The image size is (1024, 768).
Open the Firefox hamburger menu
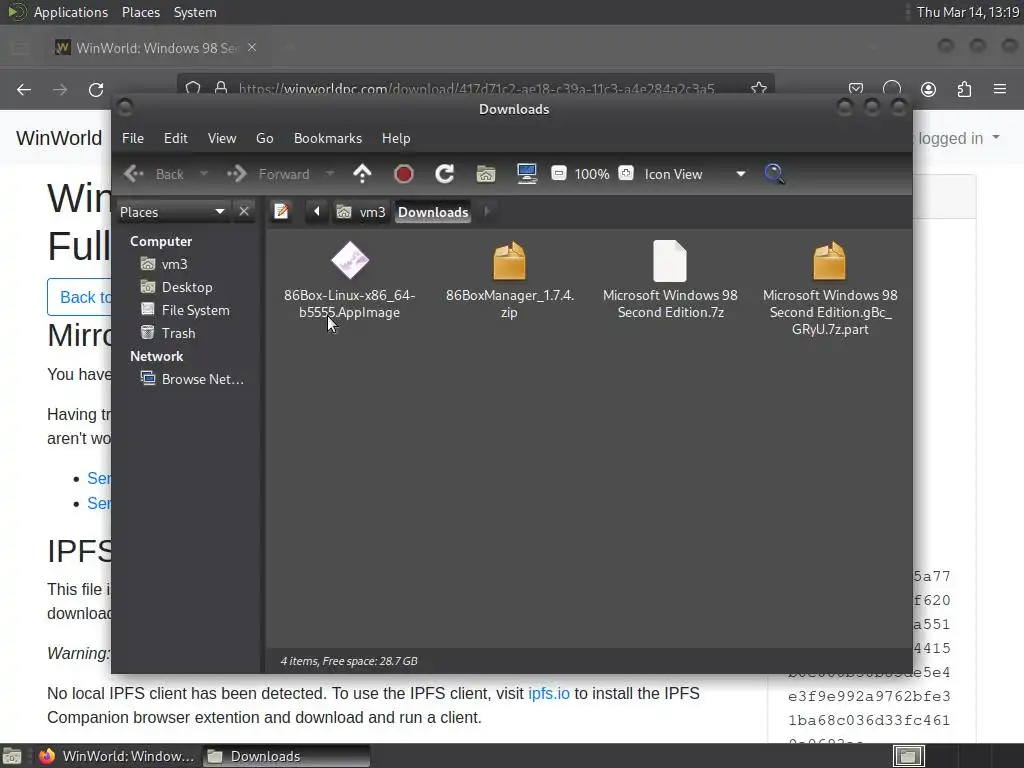point(1000,89)
